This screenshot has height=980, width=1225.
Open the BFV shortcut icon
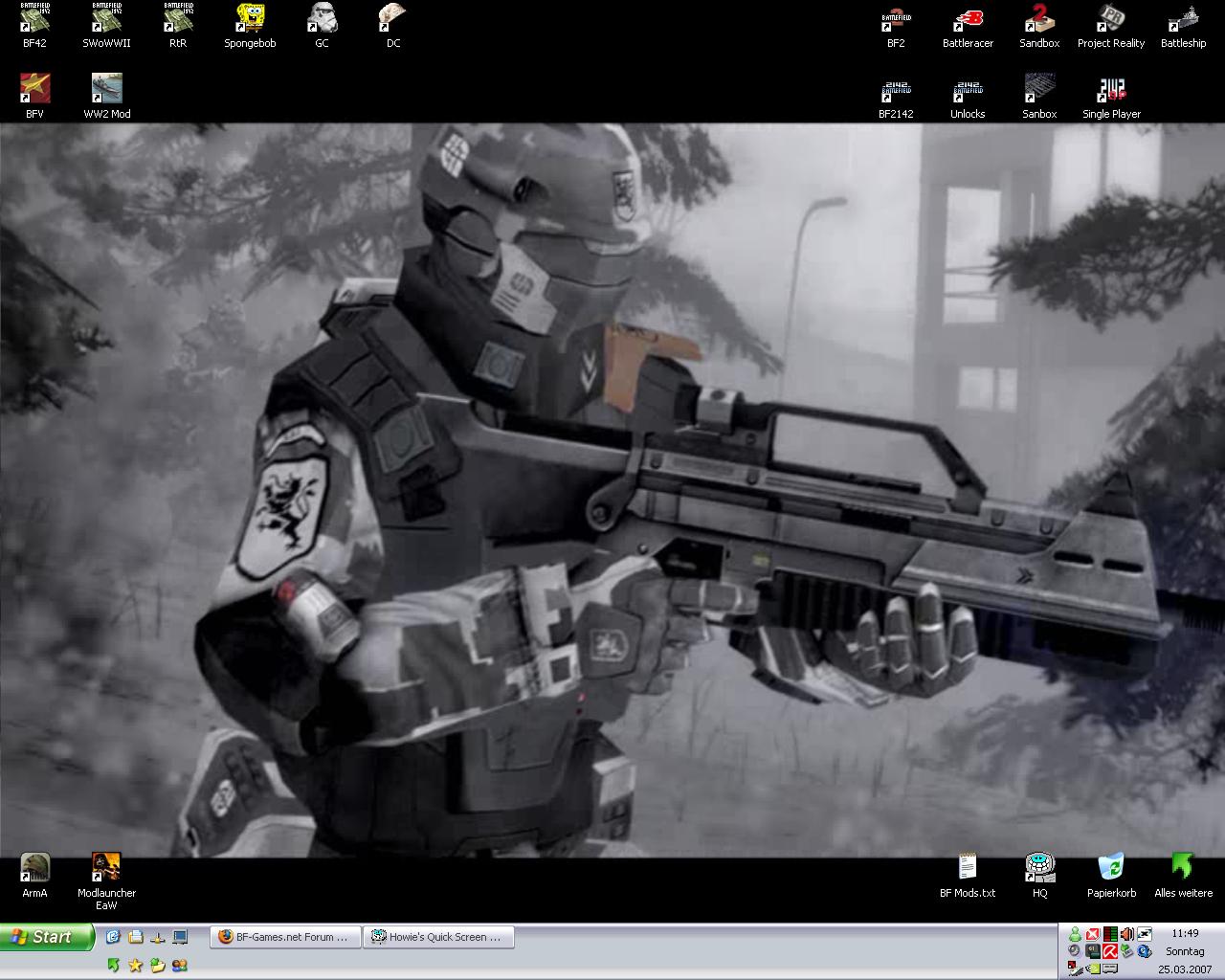pos(34,97)
